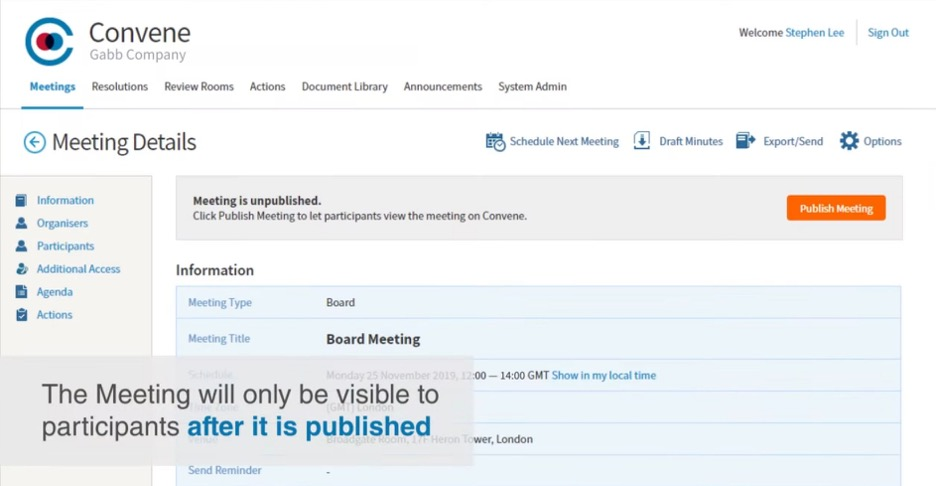This screenshot has width=936, height=486.
Task: Open the Actions tab in top navigation
Action: pyautogui.click(x=267, y=87)
